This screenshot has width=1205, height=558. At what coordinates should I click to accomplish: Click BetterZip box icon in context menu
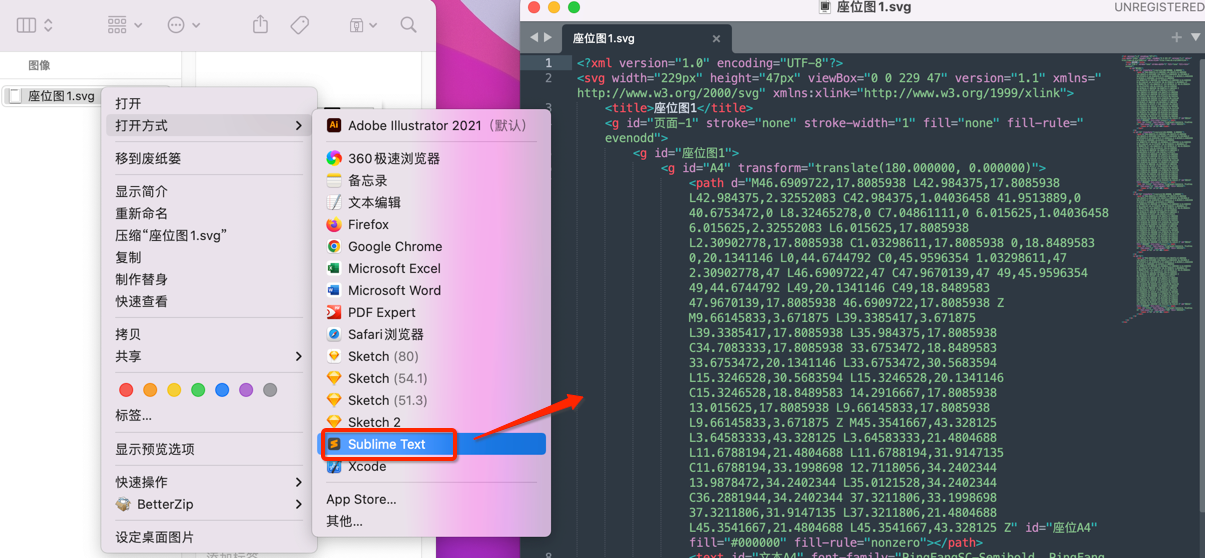123,504
